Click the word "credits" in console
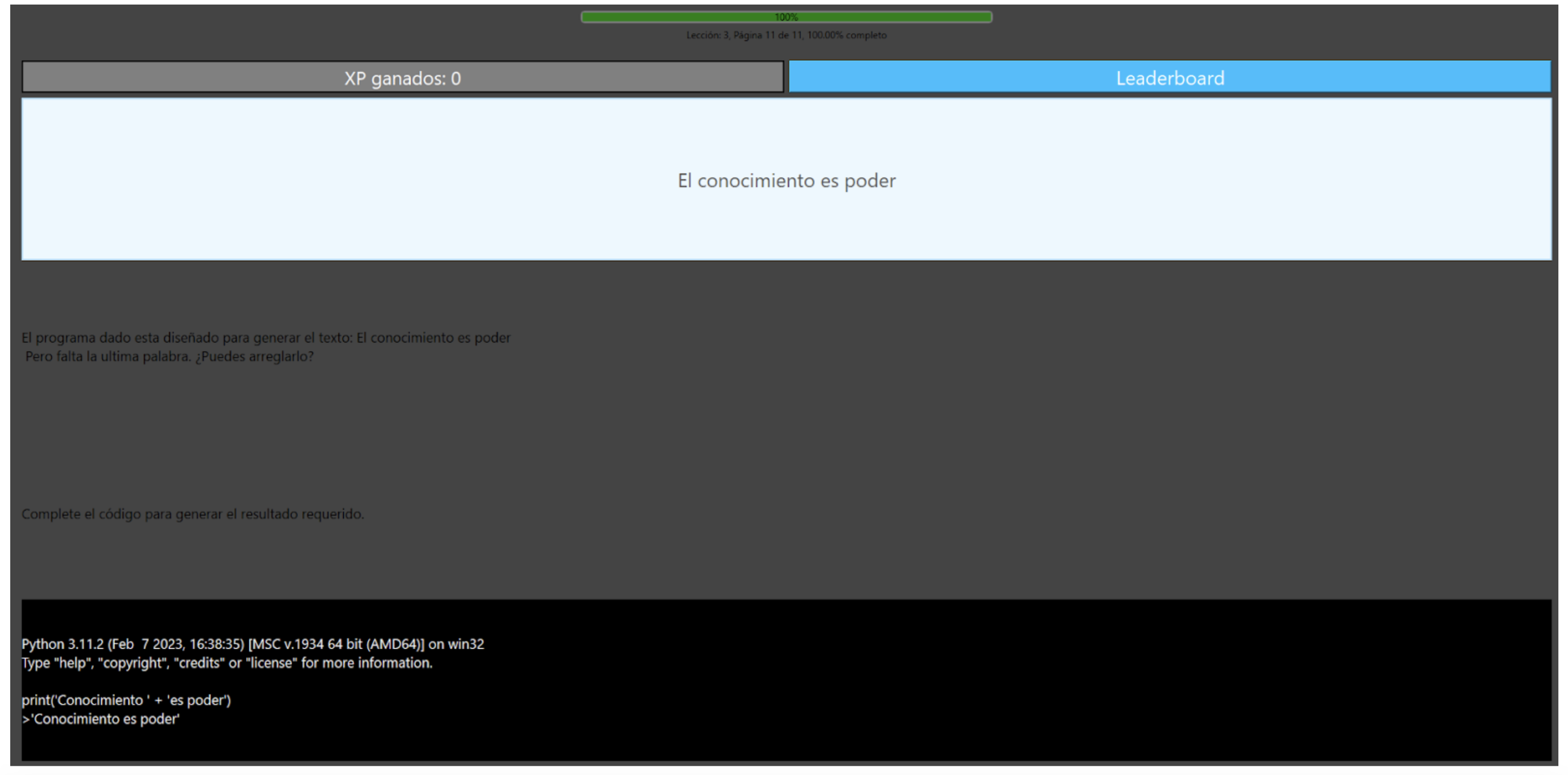The width and height of the screenshot is (1568, 775). coord(199,663)
